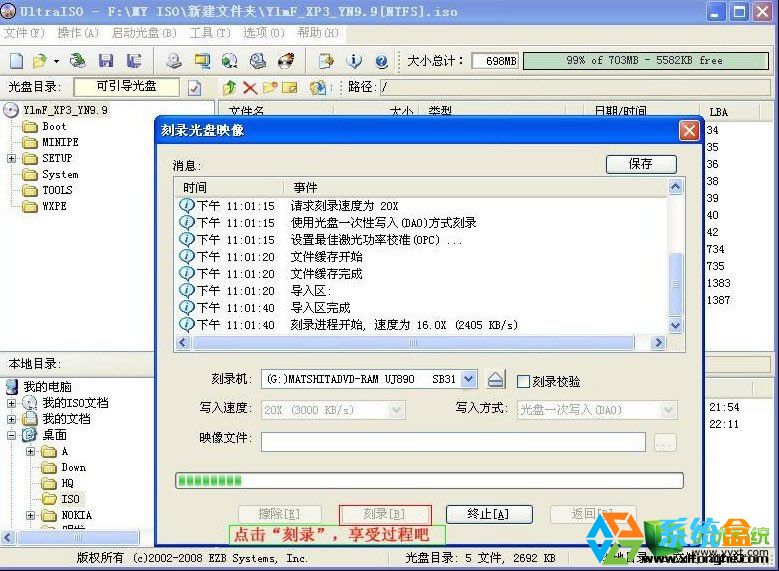Click the Save icon in the toolbar
Screen dimensions: 779x571
coord(106,61)
